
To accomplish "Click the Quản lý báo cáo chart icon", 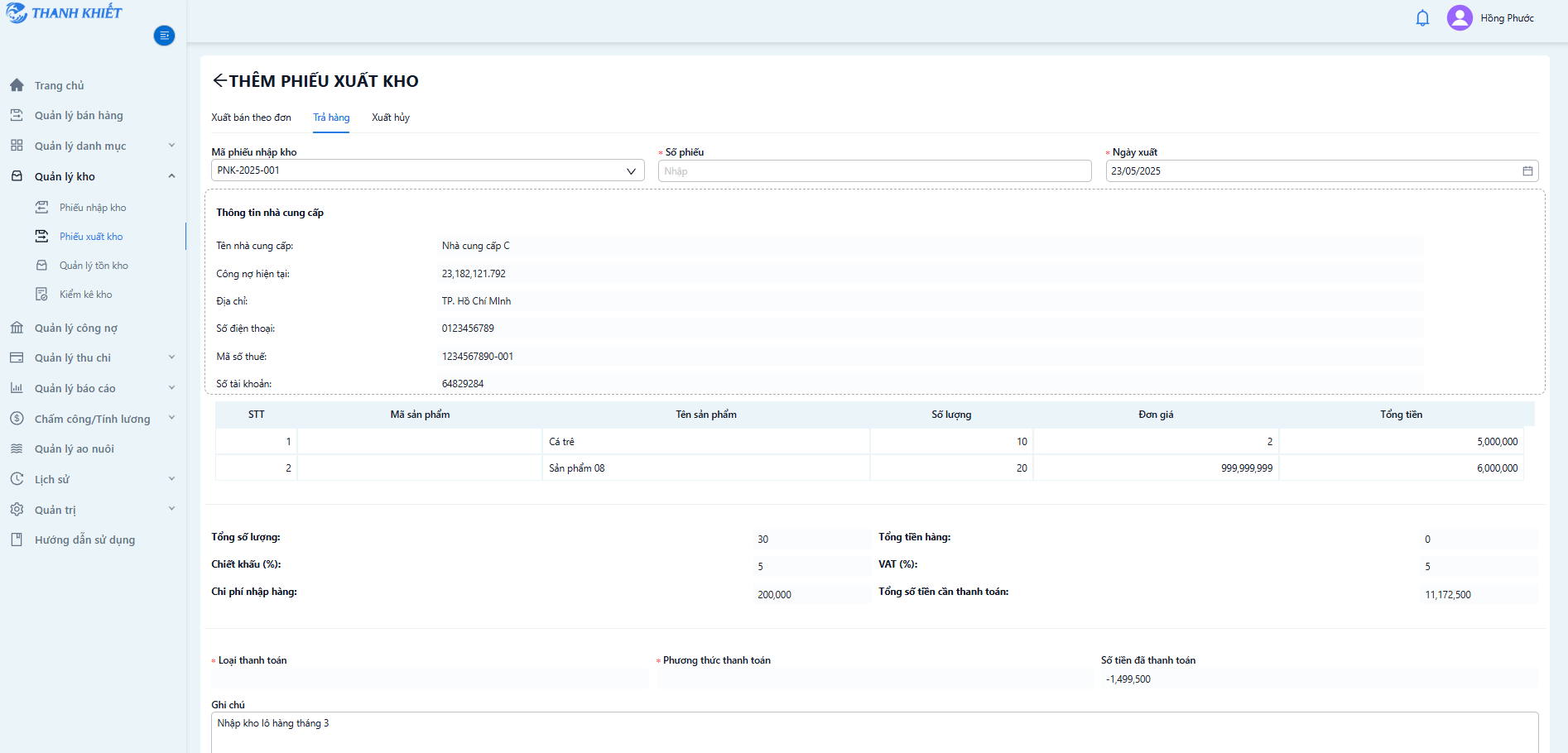I will point(17,388).
